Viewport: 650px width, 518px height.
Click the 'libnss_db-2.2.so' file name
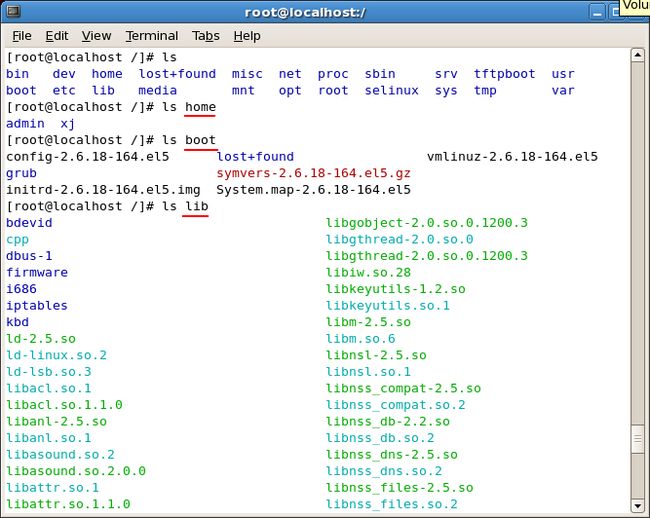[x=388, y=422]
